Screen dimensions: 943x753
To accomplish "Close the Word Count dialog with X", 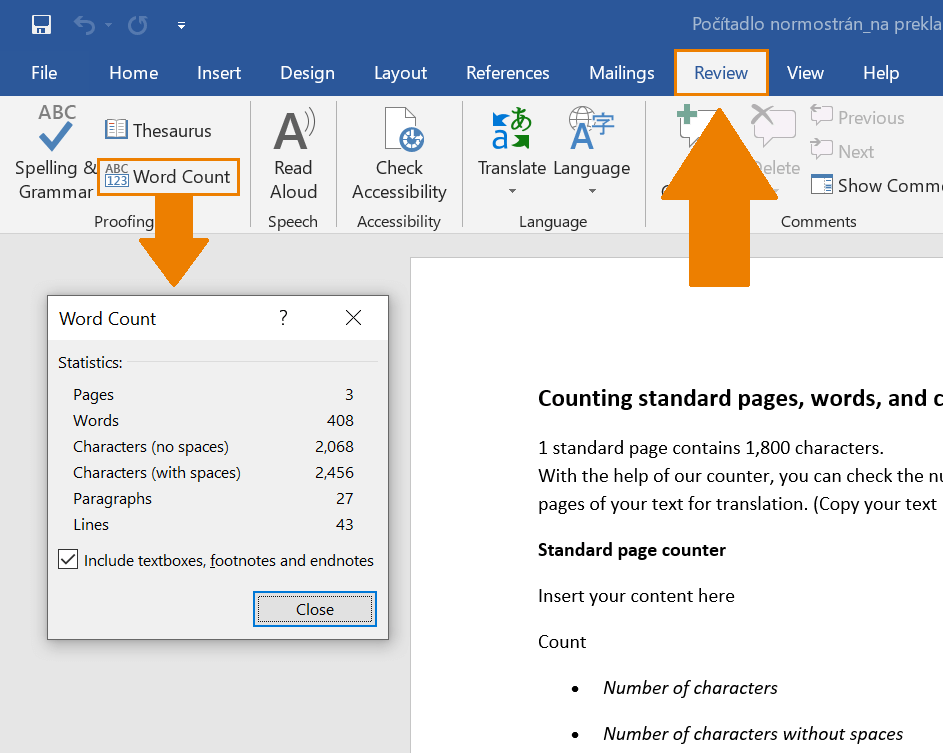I will coord(353,318).
